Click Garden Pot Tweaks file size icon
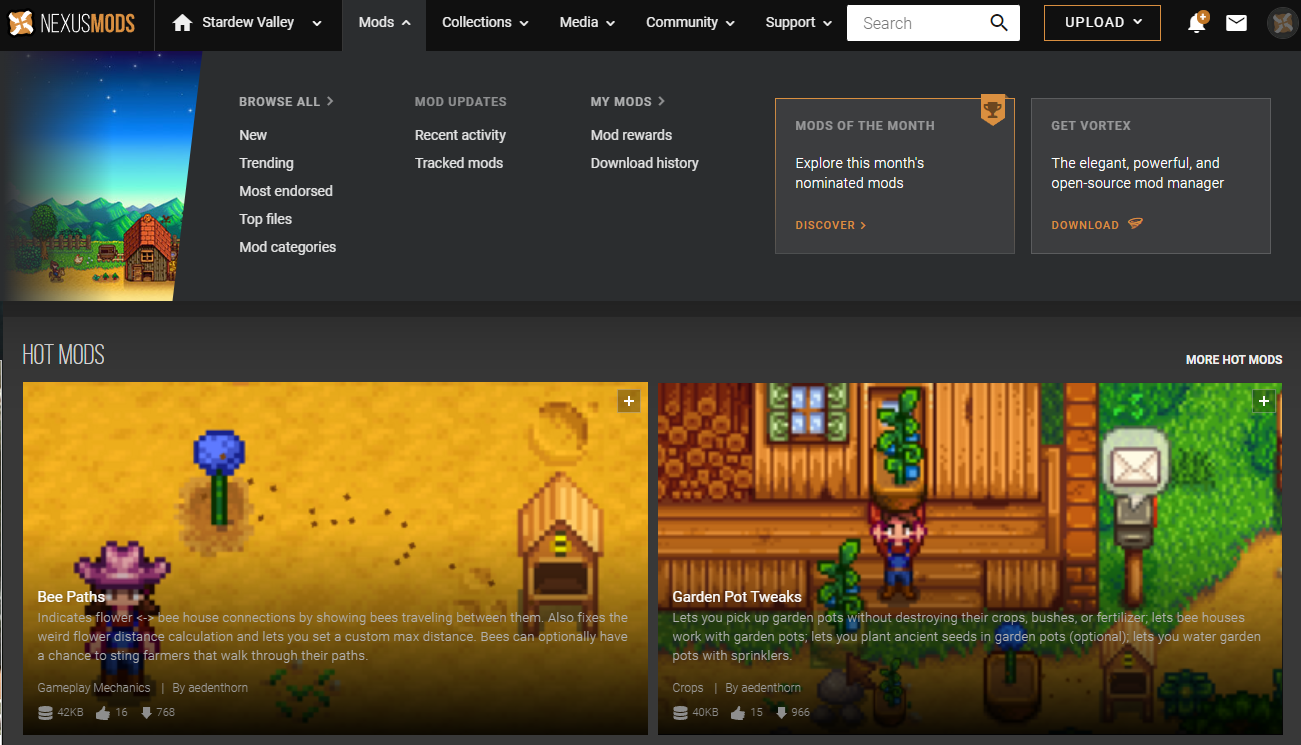Image resolution: width=1301 pixels, height=745 pixels. [680, 713]
